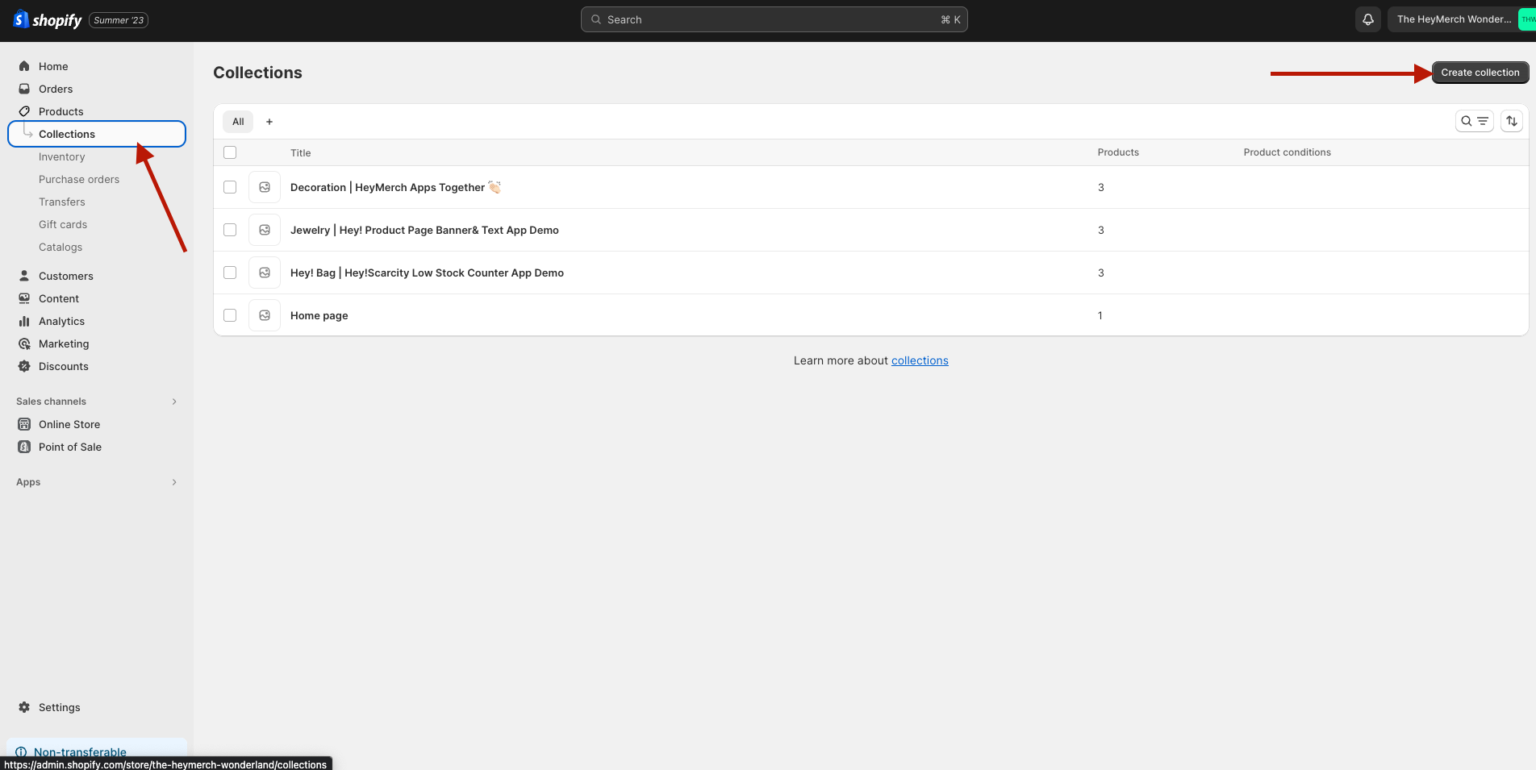This screenshot has width=1536, height=770.
Task: Click the Collections page heading
Action: [257, 72]
